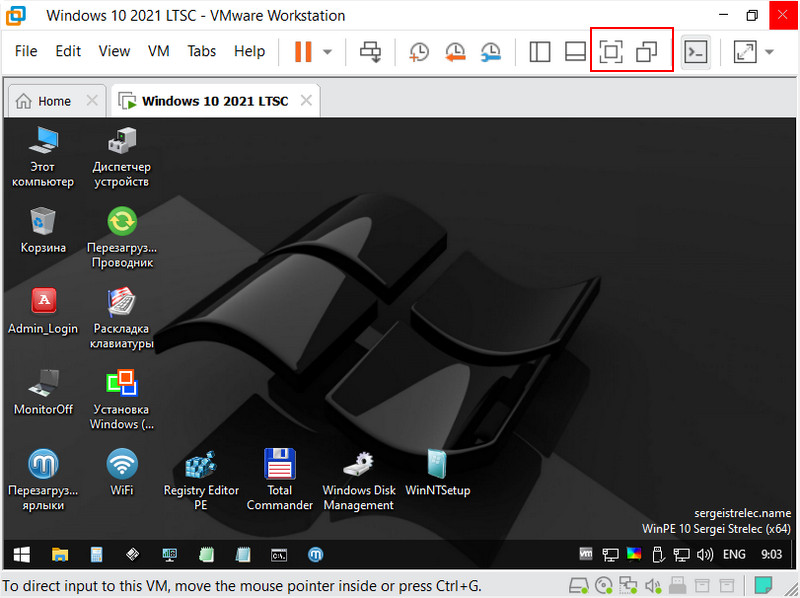Screen dimensions: 800x598
Task: Select the Перезагрузить ярлыки icon
Action: pos(43,480)
